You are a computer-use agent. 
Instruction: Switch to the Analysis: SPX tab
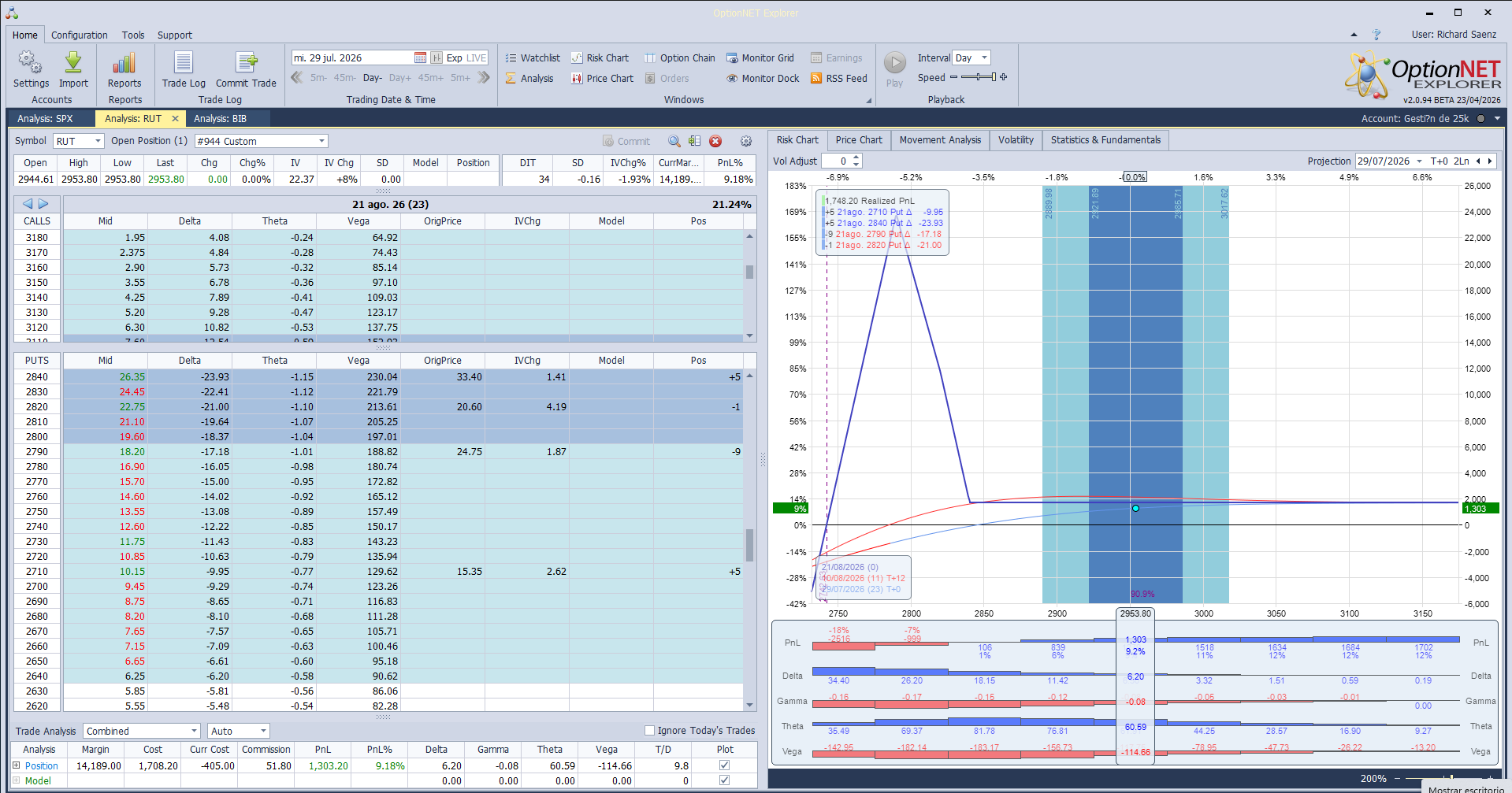tap(45, 119)
